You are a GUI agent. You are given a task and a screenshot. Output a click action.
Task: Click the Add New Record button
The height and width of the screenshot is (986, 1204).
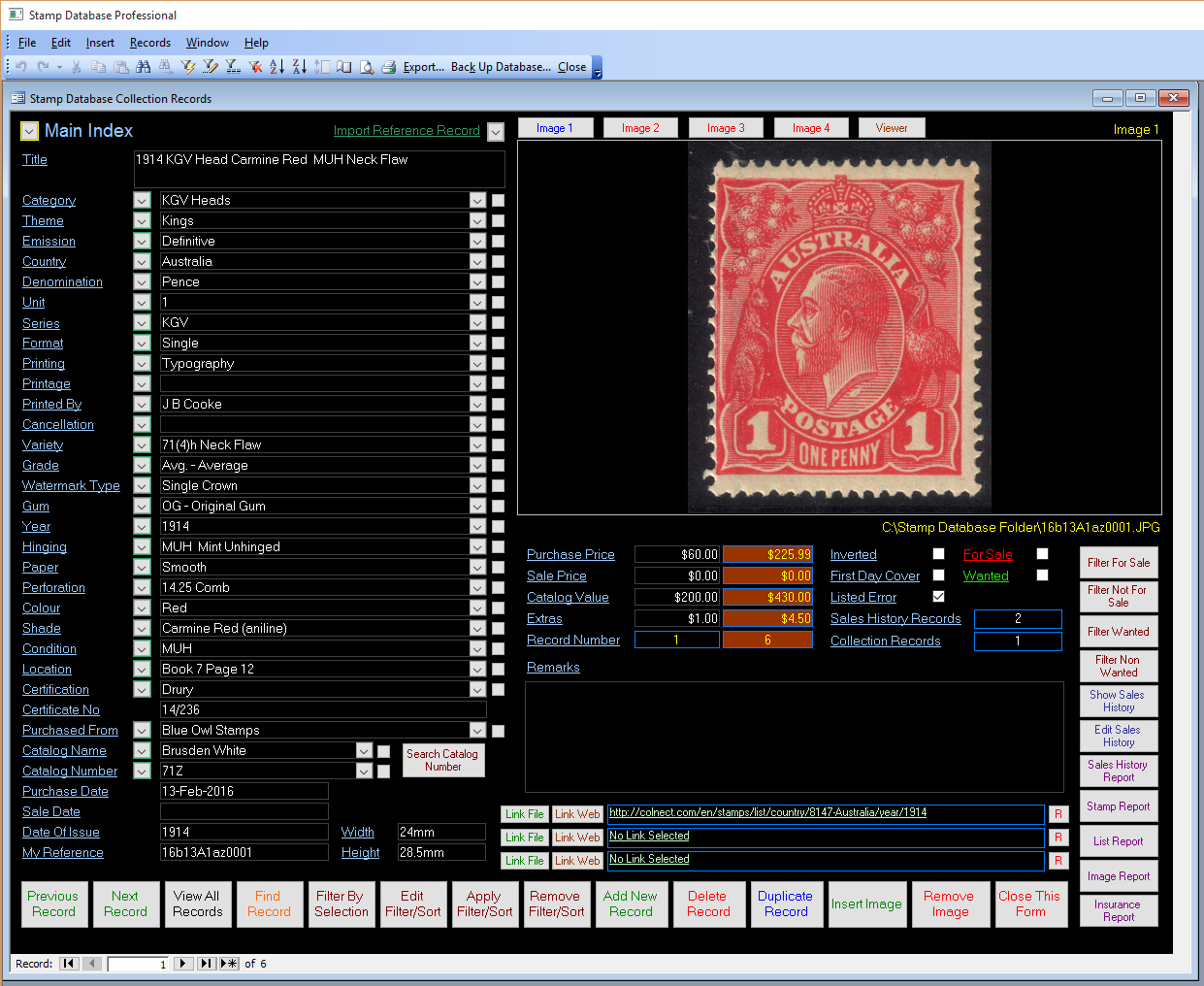tap(632, 904)
